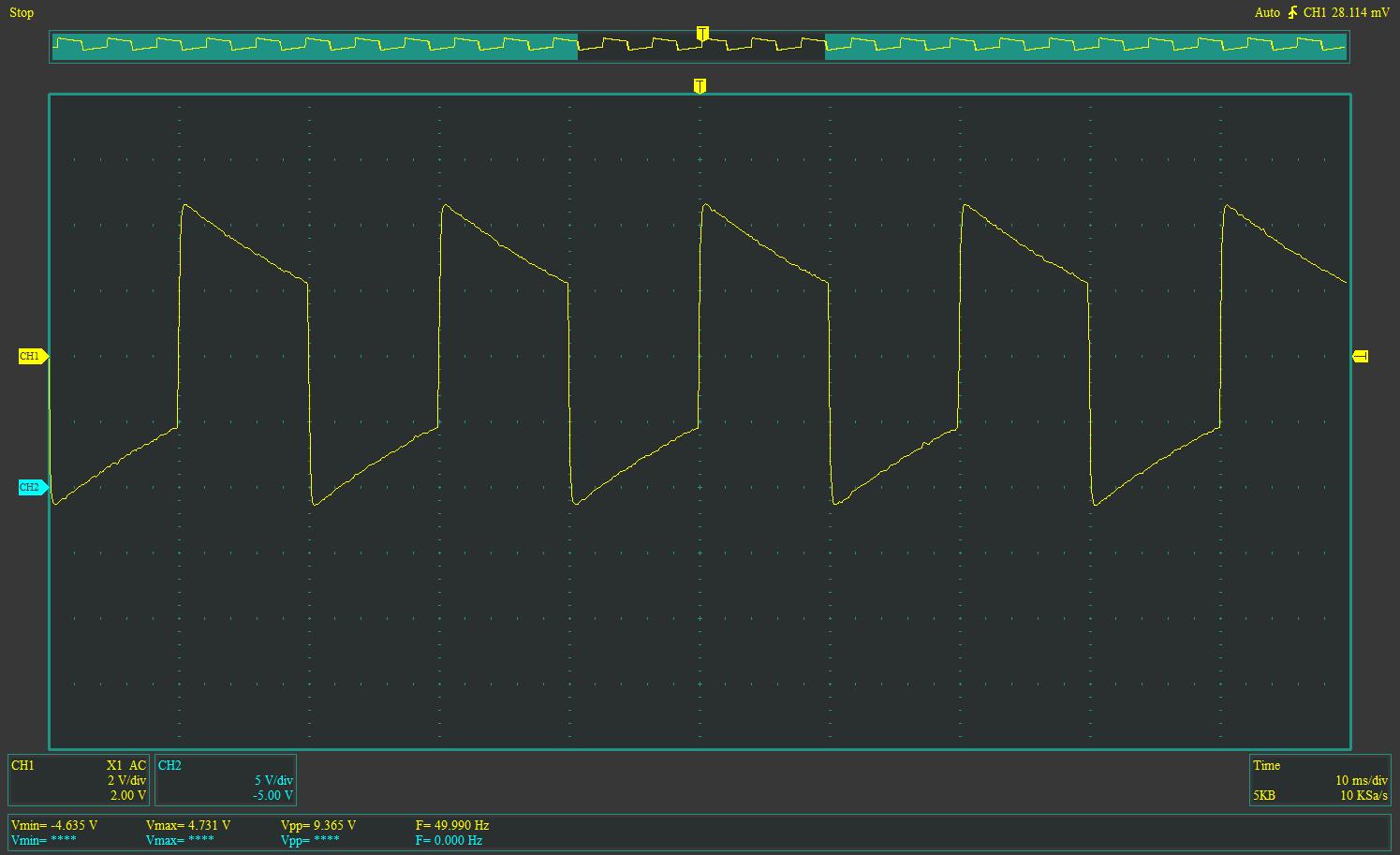Click the 2.00 V CH1 offset value
The width and height of the screenshot is (1400, 855).
(128, 795)
